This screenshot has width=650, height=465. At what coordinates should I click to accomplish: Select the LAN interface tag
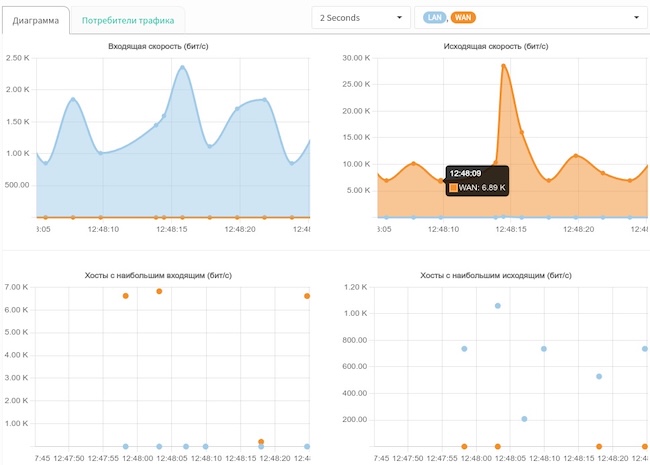point(434,17)
